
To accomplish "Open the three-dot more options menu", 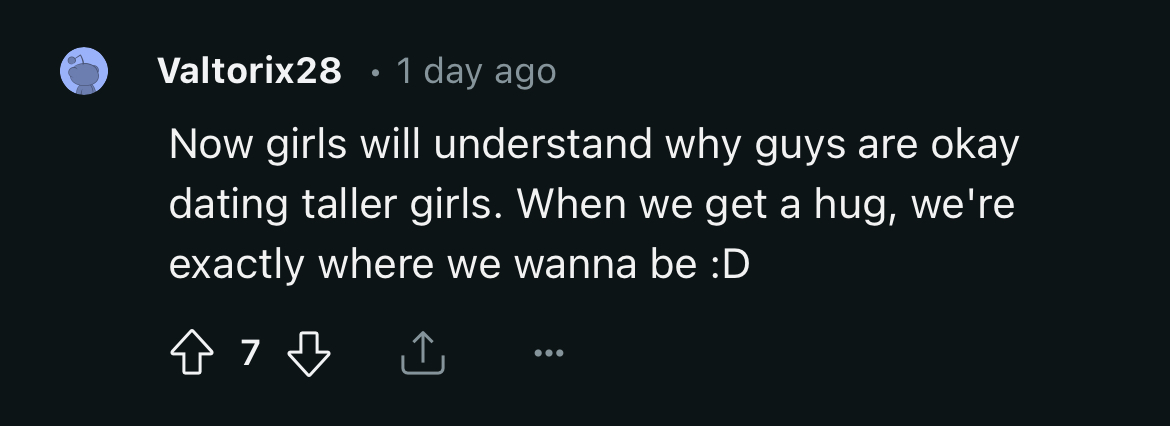I will pos(548,353).
